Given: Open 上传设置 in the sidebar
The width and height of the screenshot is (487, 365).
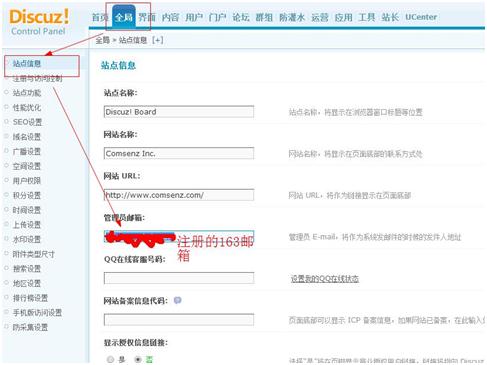Looking at the screenshot, I should point(27,225).
